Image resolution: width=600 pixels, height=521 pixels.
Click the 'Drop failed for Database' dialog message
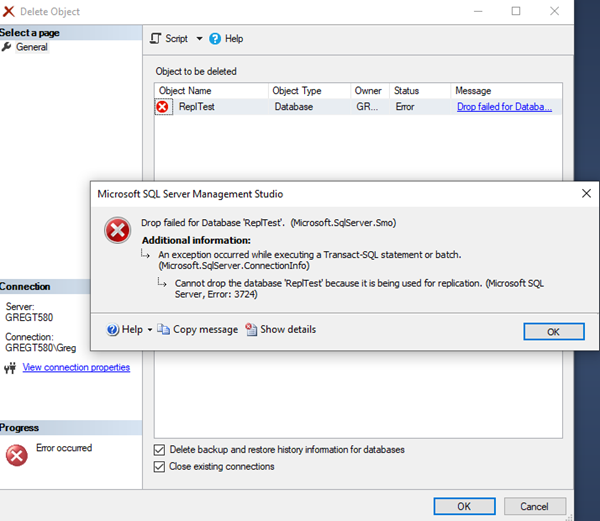point(269,223)
